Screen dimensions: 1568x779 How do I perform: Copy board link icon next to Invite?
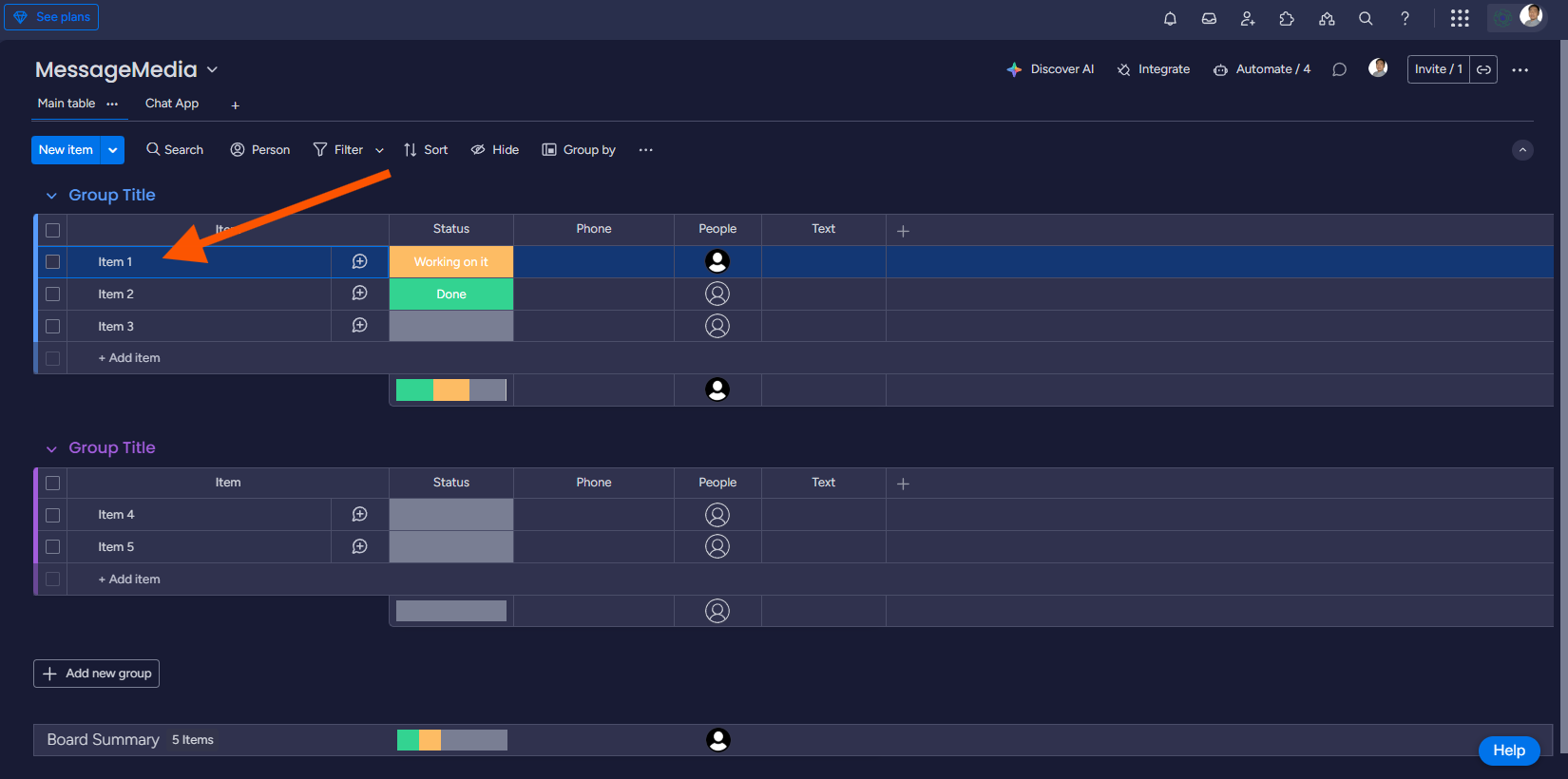(1483, 69)
